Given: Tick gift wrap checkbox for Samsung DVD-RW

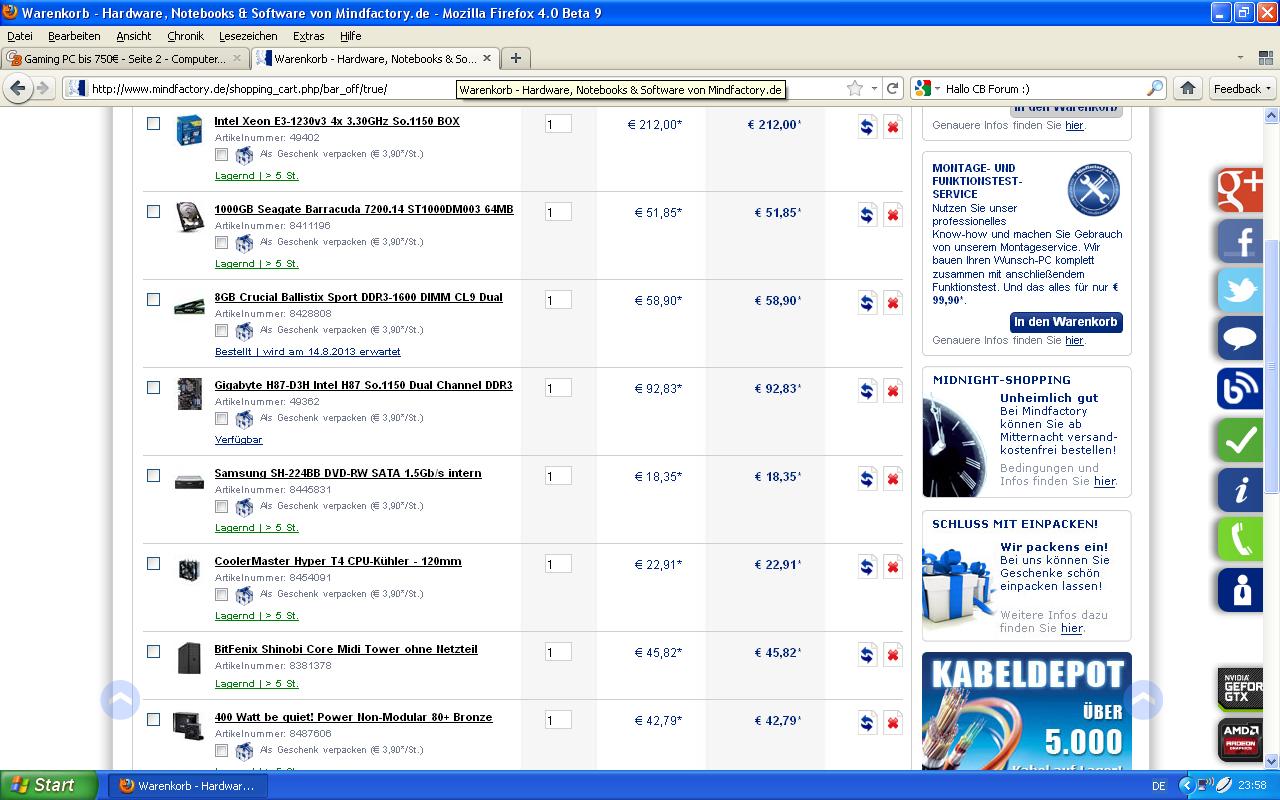Looking at the screenshot, I should coord(221,506).
